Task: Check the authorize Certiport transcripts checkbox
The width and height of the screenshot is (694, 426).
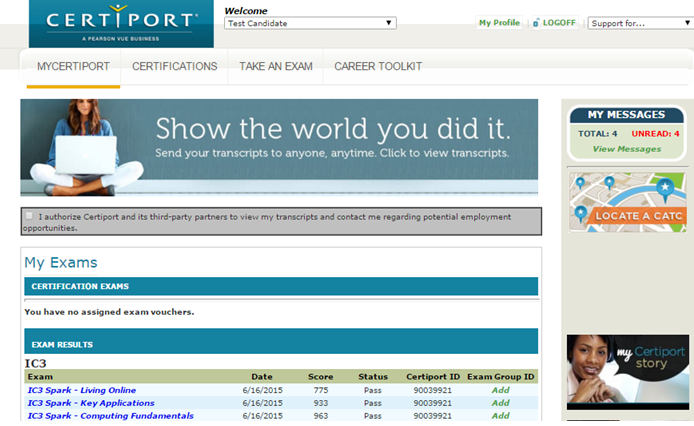Action: pos(29,216)
